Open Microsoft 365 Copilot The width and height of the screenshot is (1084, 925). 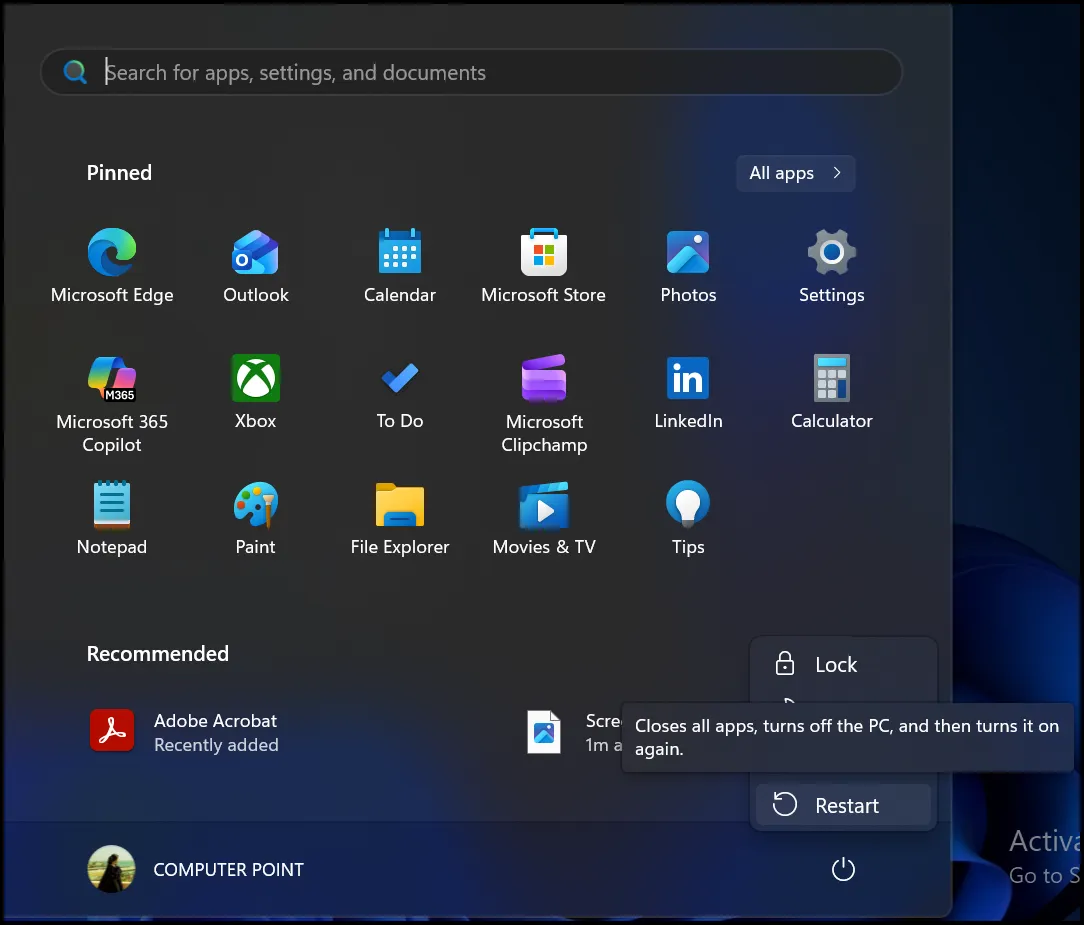[112, 404]
